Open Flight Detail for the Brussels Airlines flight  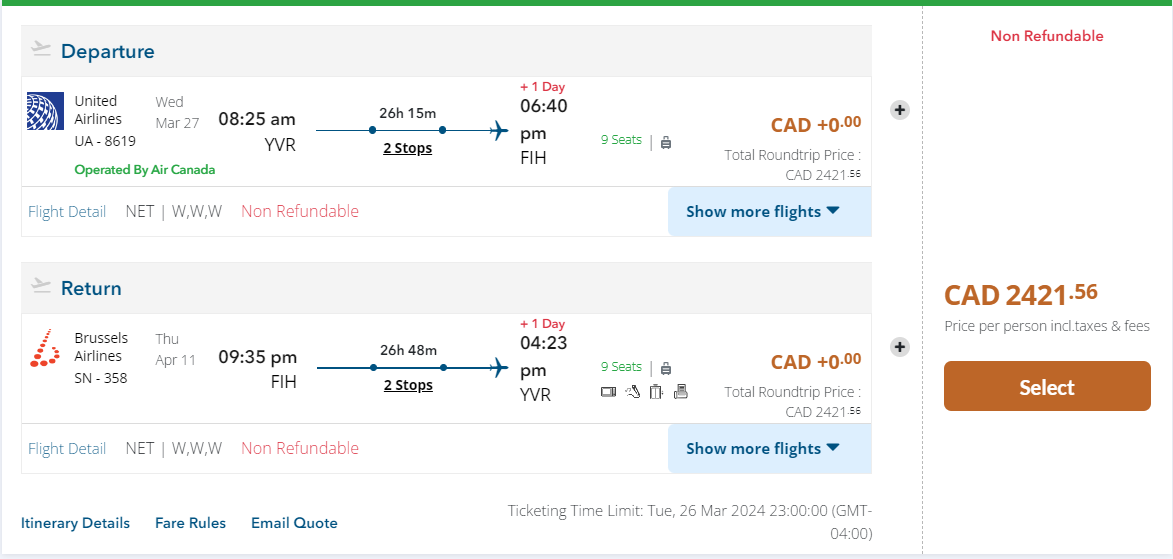(67, 449)
